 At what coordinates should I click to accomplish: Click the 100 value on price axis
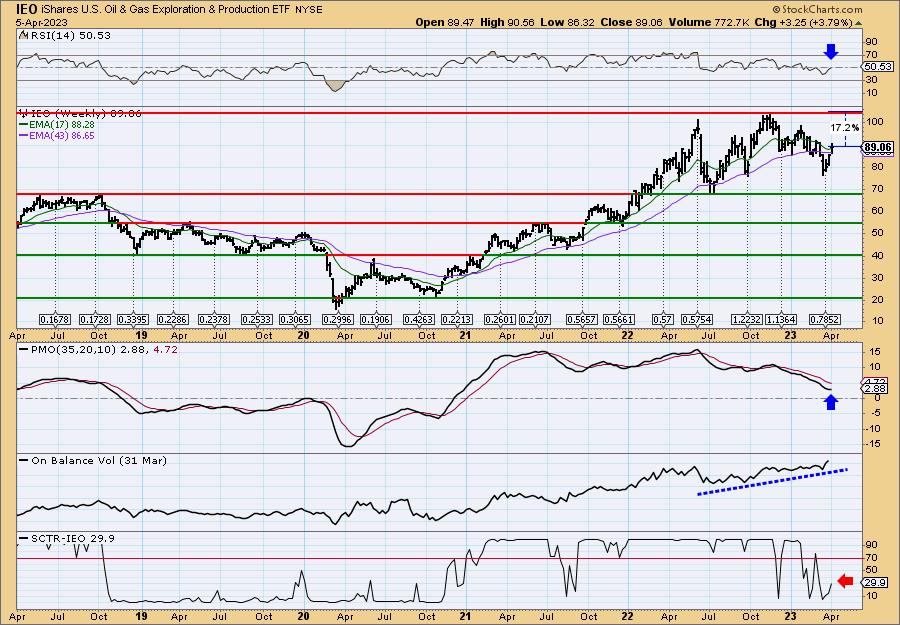click(875, 122)
